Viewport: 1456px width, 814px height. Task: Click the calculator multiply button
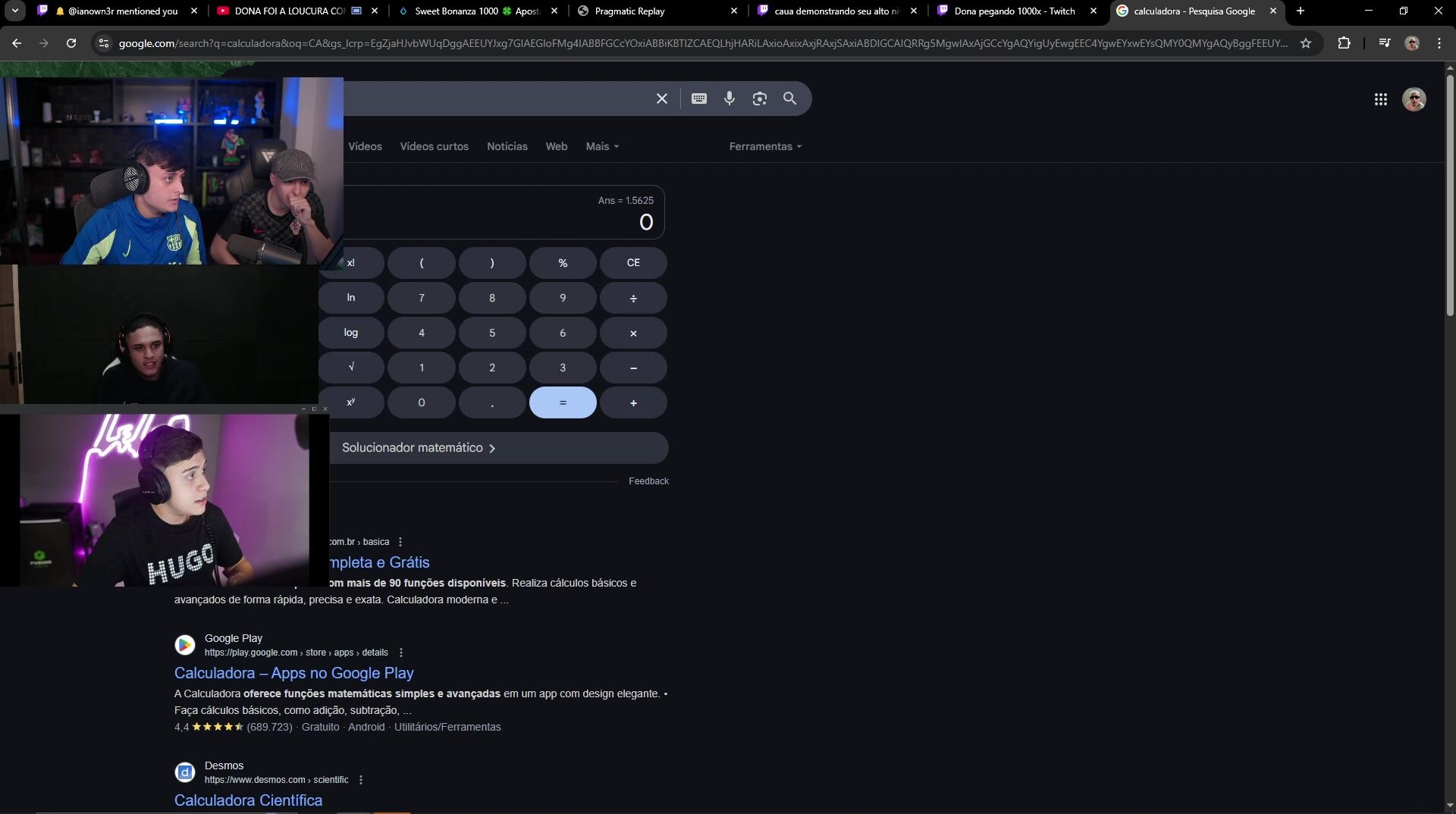click(x=633, y=333)
